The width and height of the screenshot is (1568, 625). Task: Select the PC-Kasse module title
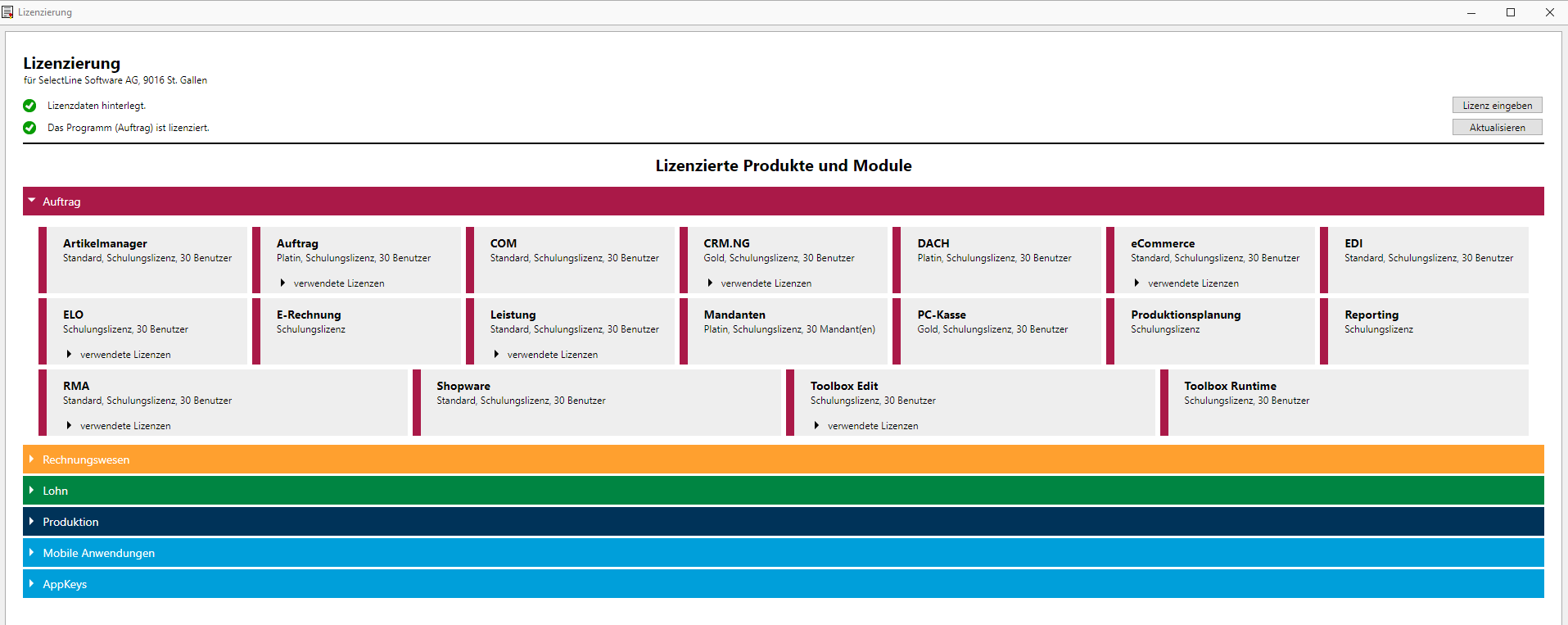click(x=942, y=315)
